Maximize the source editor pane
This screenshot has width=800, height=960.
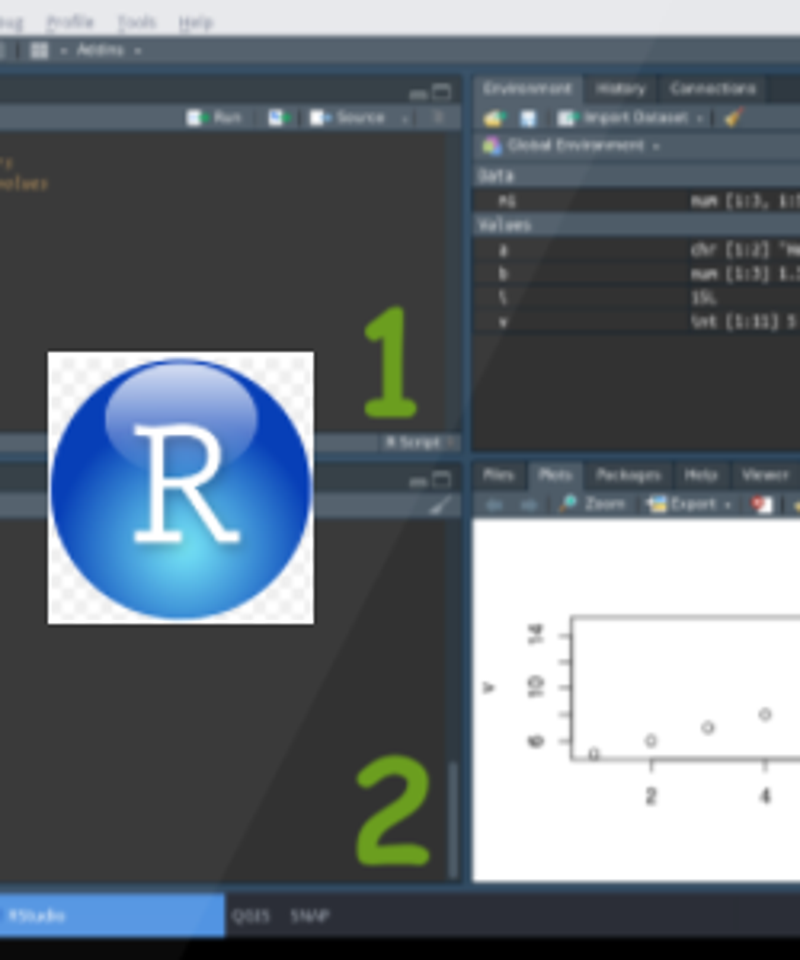pyautogui.click(x=441, y=93)
